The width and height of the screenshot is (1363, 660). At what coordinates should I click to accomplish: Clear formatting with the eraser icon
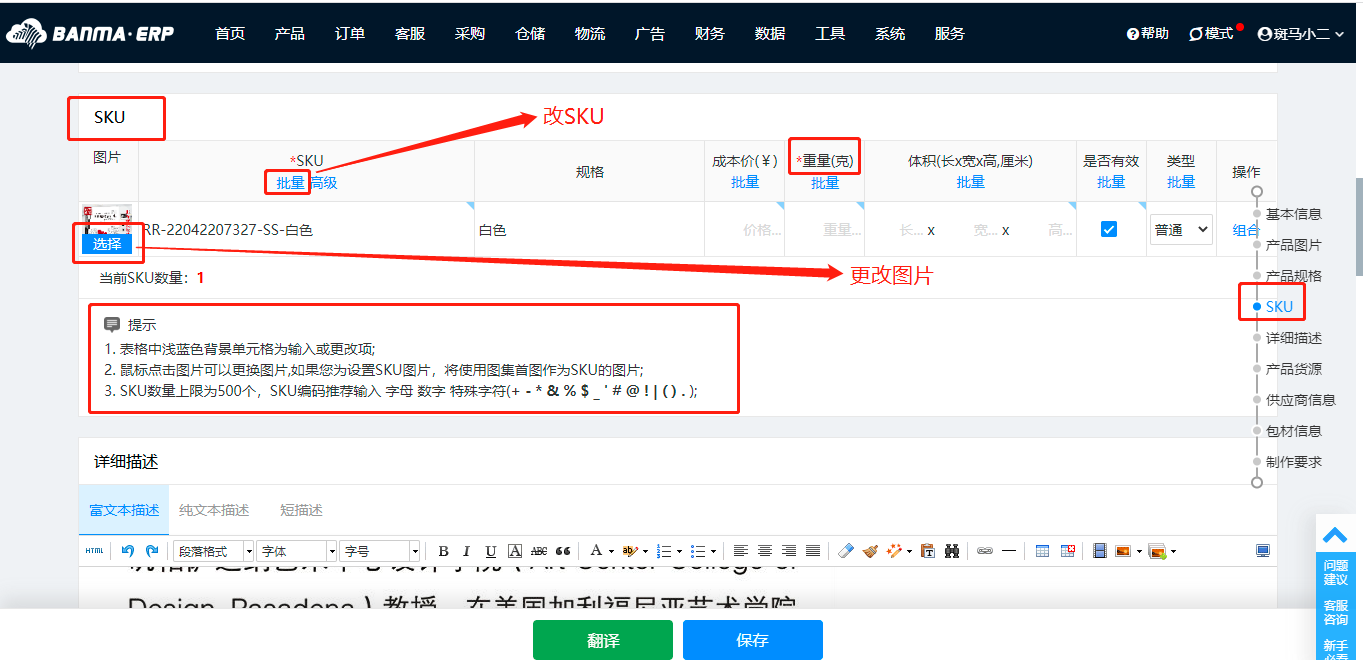tap(846, 551)
